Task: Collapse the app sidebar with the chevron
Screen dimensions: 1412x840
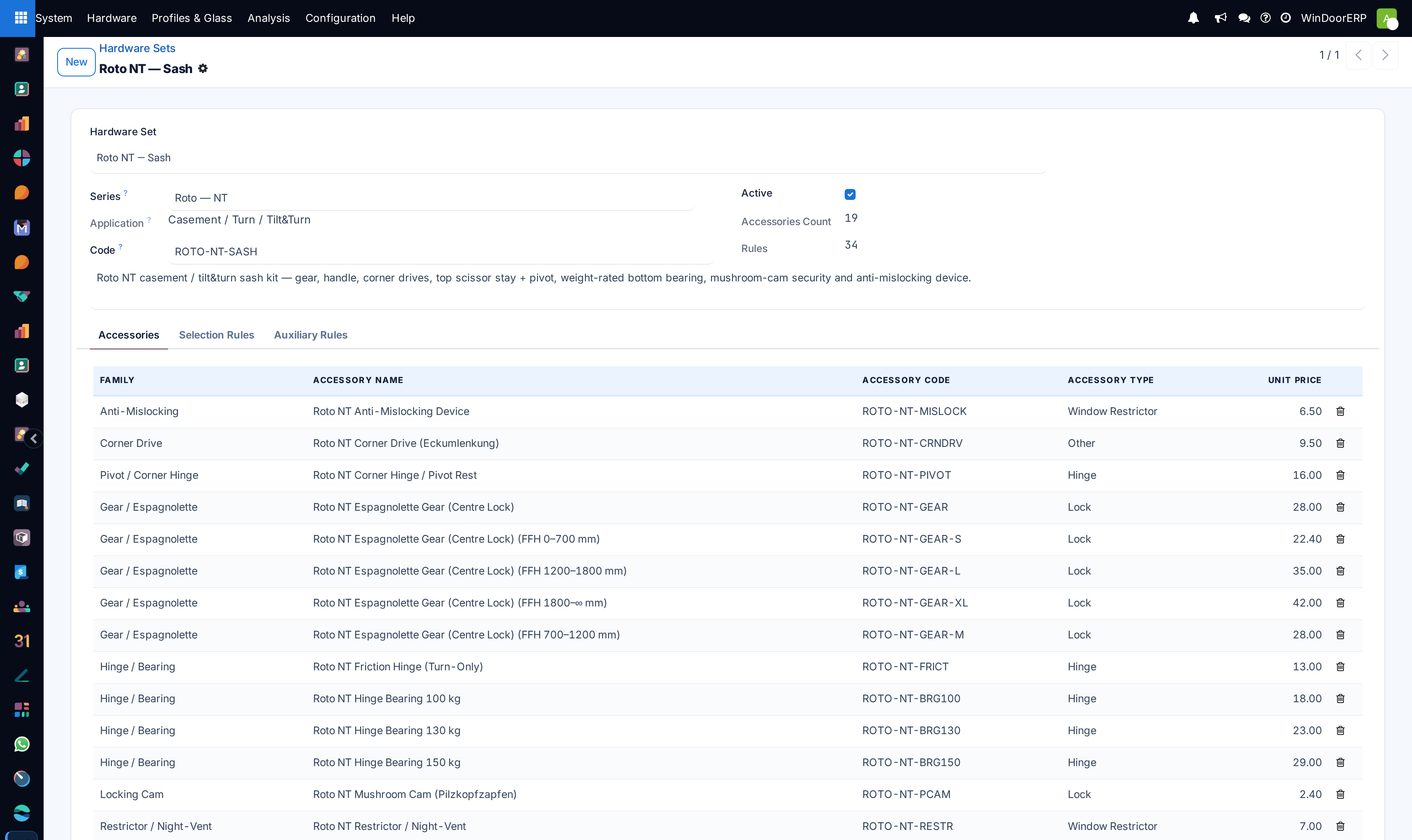Action: coord(34,438)
